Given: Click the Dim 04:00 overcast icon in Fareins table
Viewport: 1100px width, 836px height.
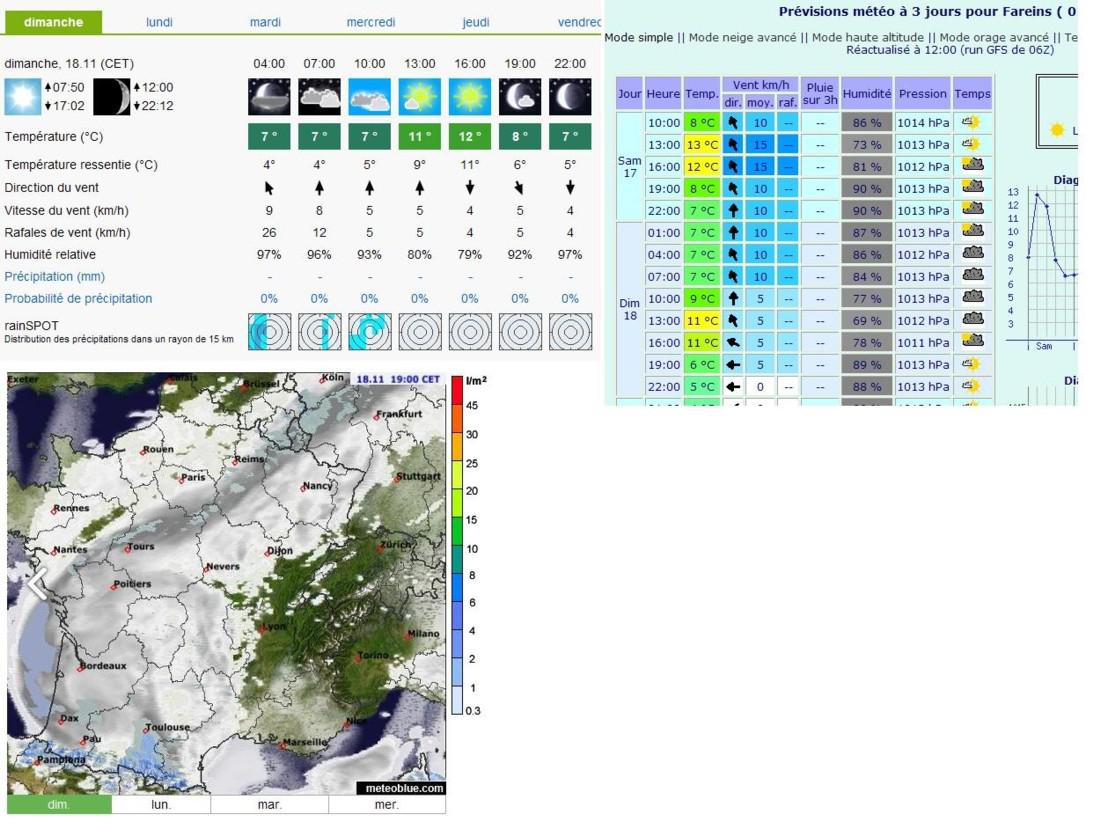Looking at the screenshot, I should click(x=972, y=253).
